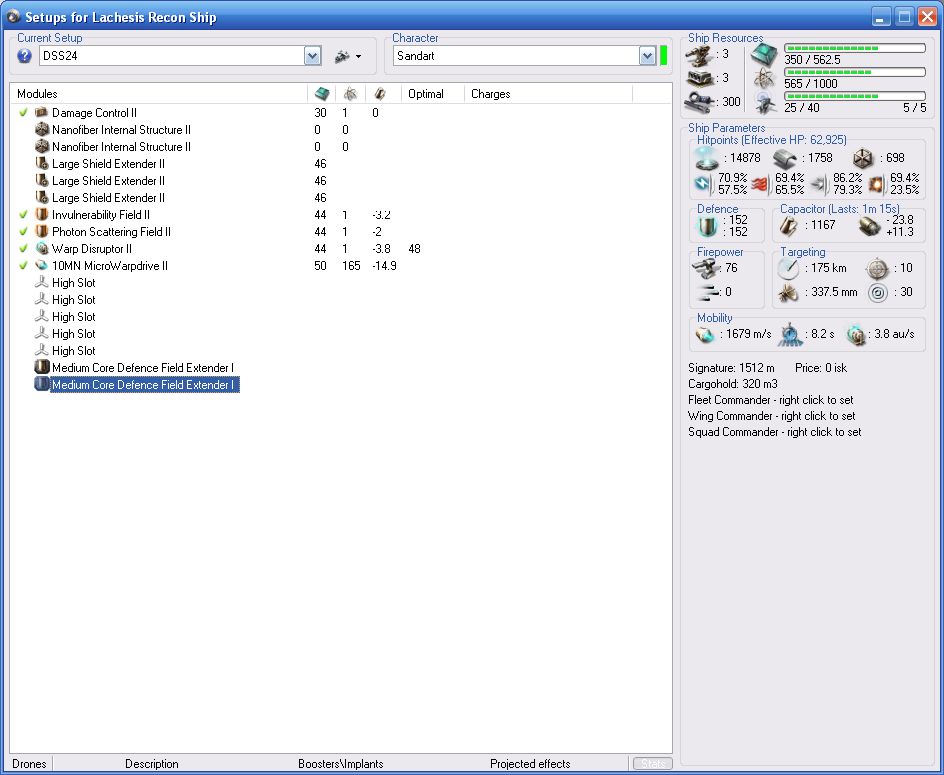This screenshot has width=944, height=775.
Task: Click the CPU column header icon
Action: 321,93
